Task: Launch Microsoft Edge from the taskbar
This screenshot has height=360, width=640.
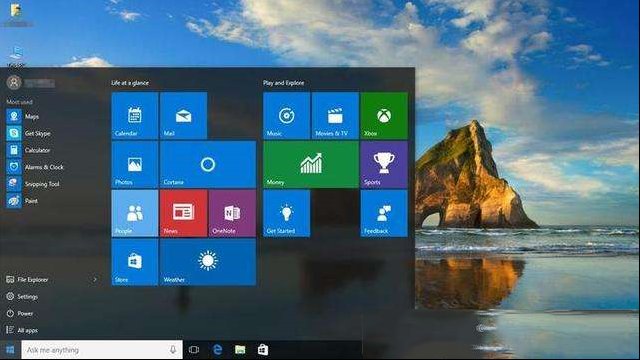Action: (217, 350)
